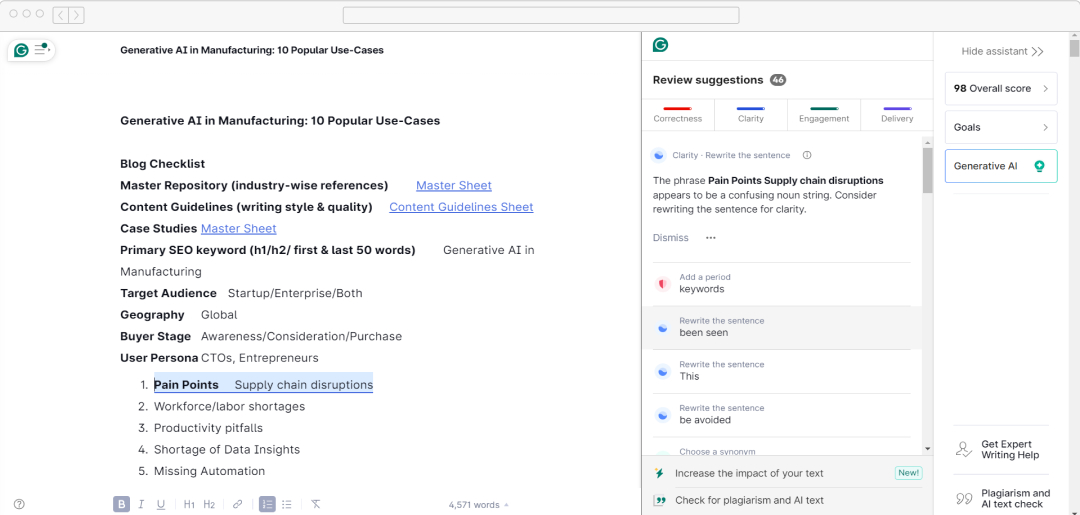
Task: Click expert writing help person icon
Action: pyautogui.click(x=963, y=450)
